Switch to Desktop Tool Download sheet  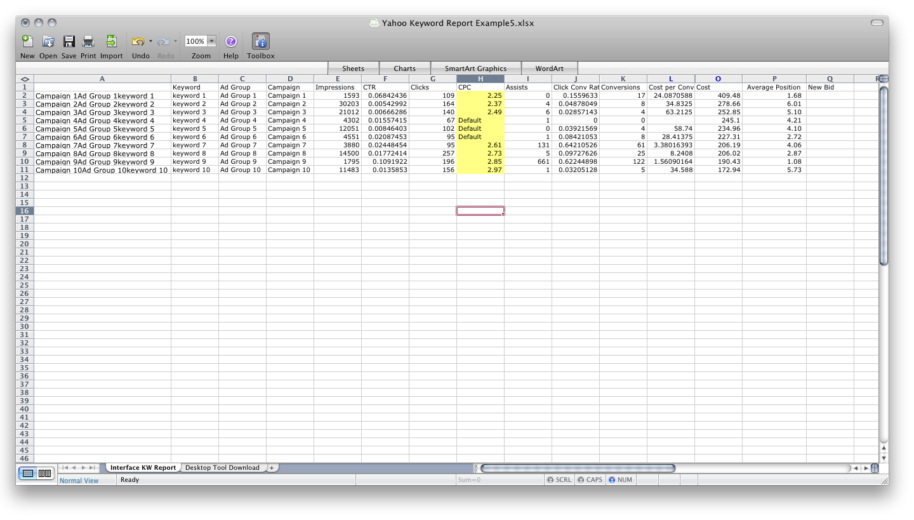pos(222,468)
